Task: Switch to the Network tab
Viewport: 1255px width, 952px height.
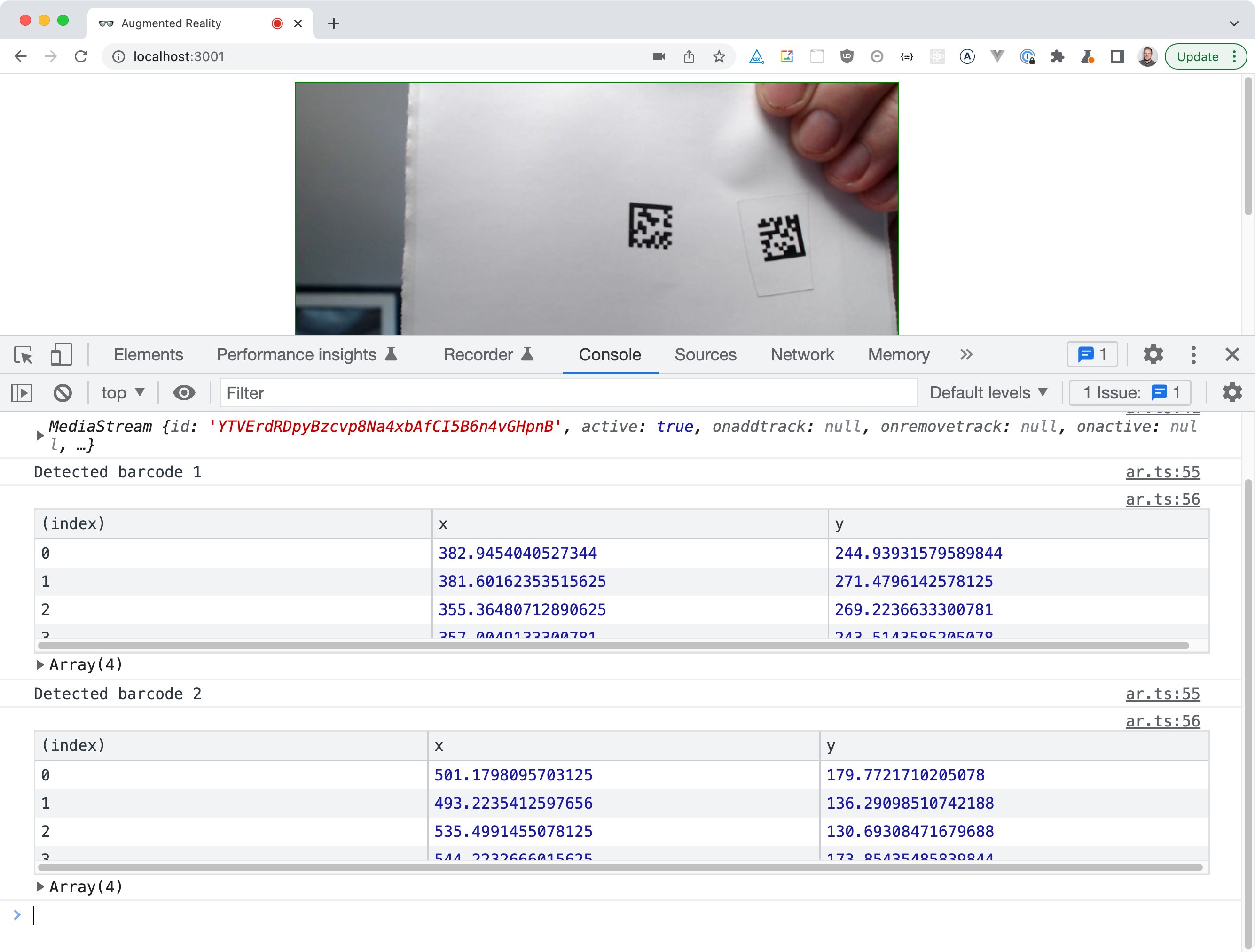Action: coord(802,355)
